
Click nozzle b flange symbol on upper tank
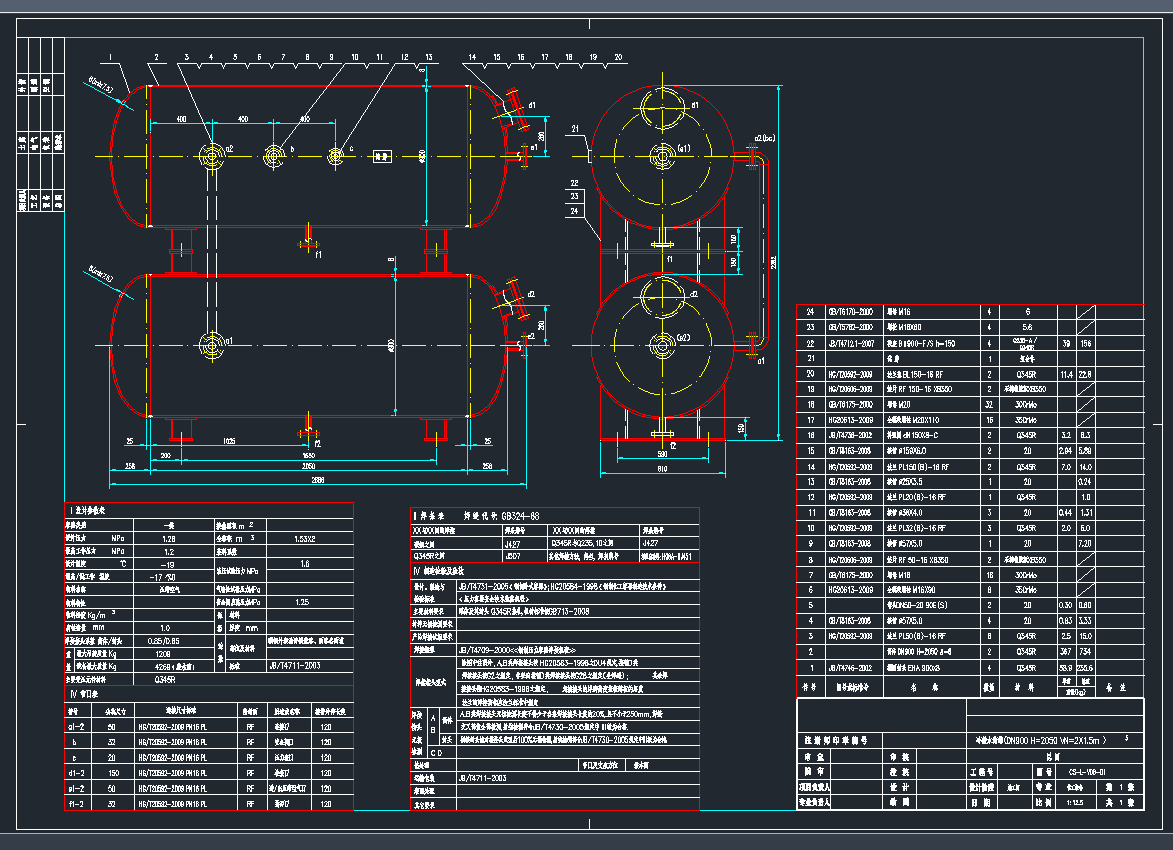point(273,155)
